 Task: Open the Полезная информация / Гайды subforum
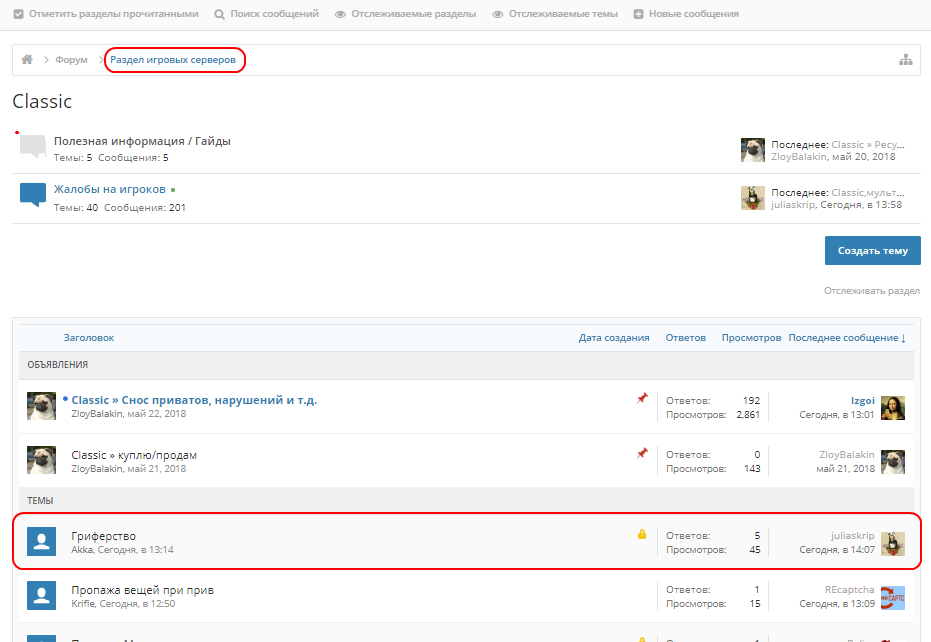(x=142, y=141)
